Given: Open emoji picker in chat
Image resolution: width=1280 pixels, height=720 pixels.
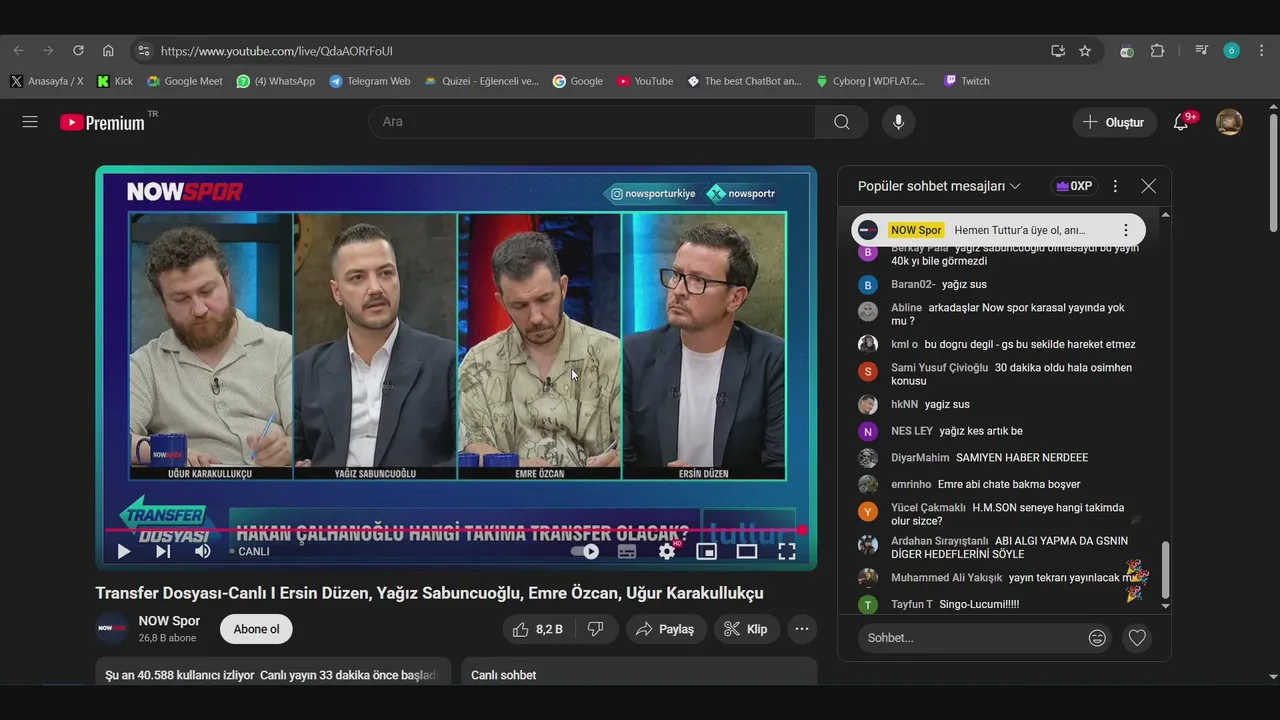Looking at the screenshot, I should tap(1097, 638).
